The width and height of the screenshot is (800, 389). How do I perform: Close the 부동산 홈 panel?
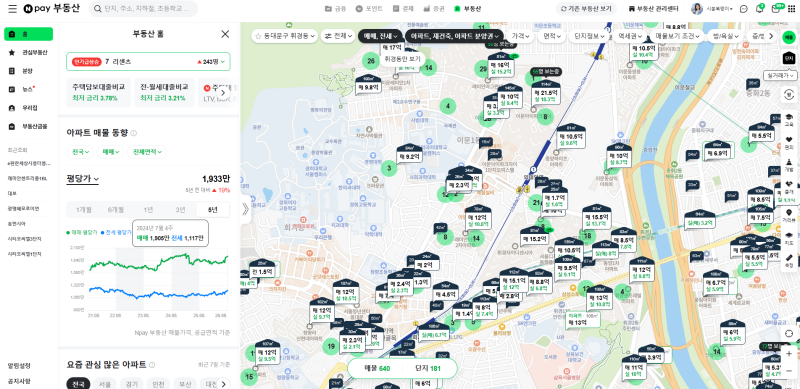click(225, 34)
